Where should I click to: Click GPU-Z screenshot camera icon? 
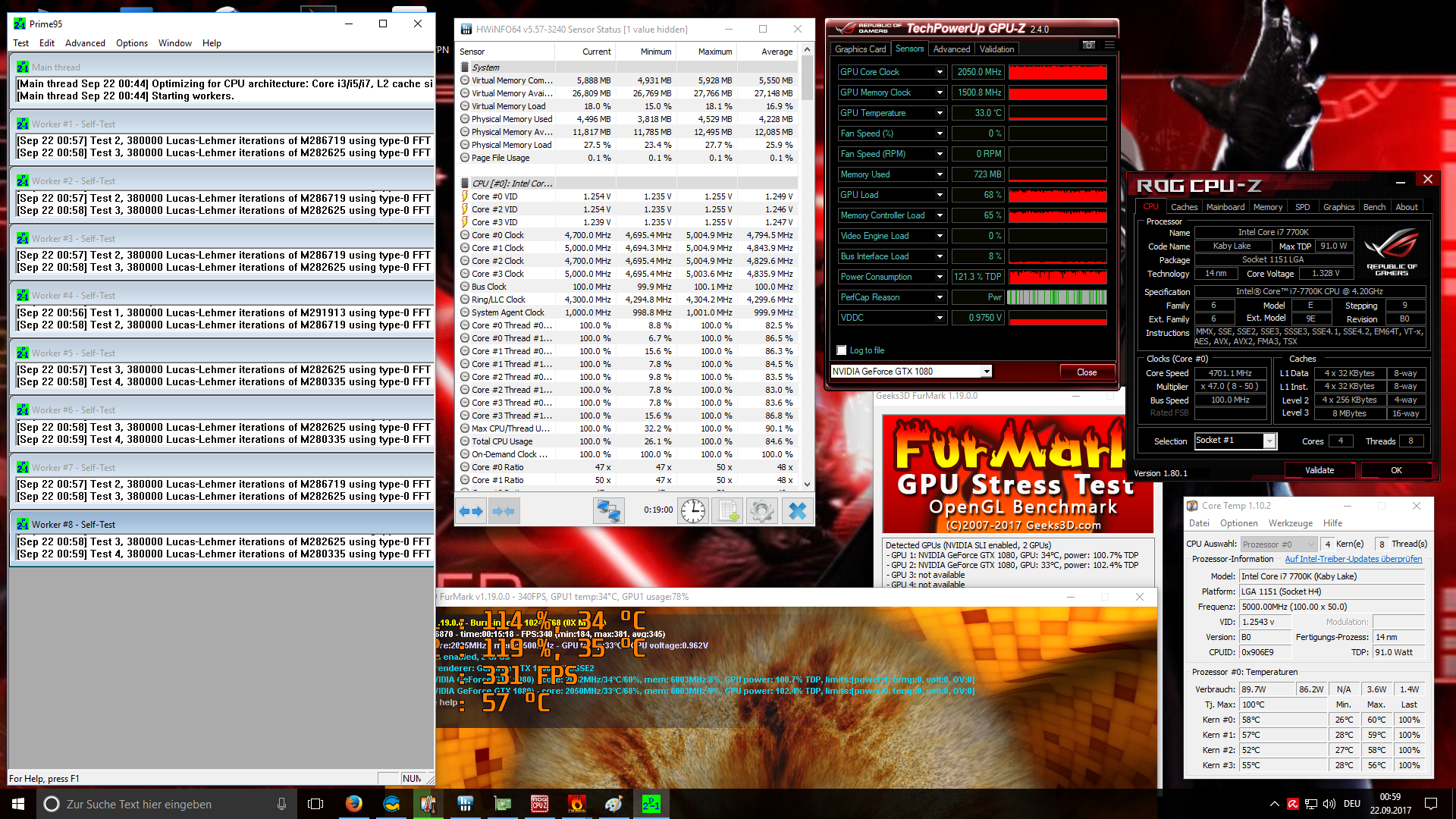pyautogui.click(x=1089, y=45)
